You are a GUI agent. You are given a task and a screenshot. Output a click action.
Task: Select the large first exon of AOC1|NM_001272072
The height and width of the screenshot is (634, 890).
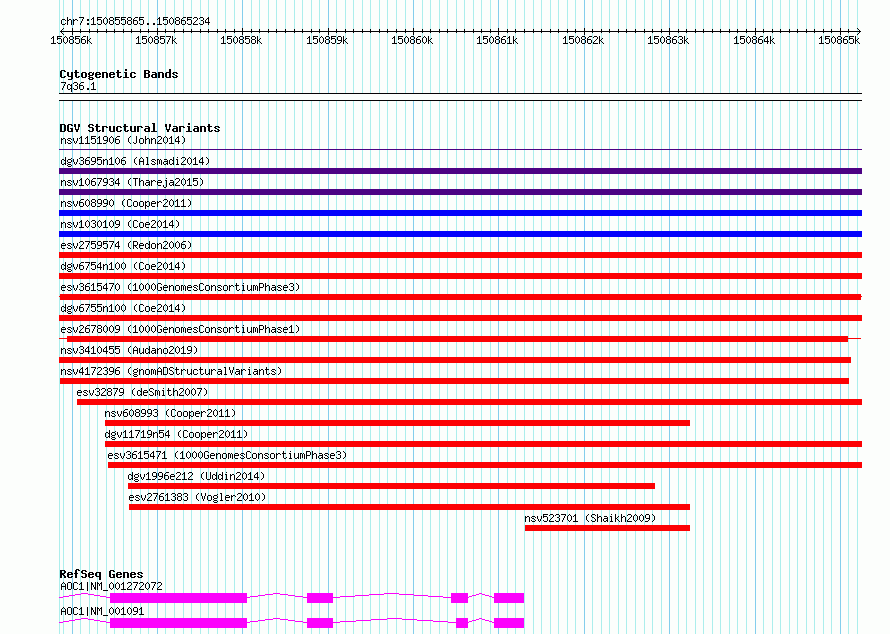click(178, 598)
